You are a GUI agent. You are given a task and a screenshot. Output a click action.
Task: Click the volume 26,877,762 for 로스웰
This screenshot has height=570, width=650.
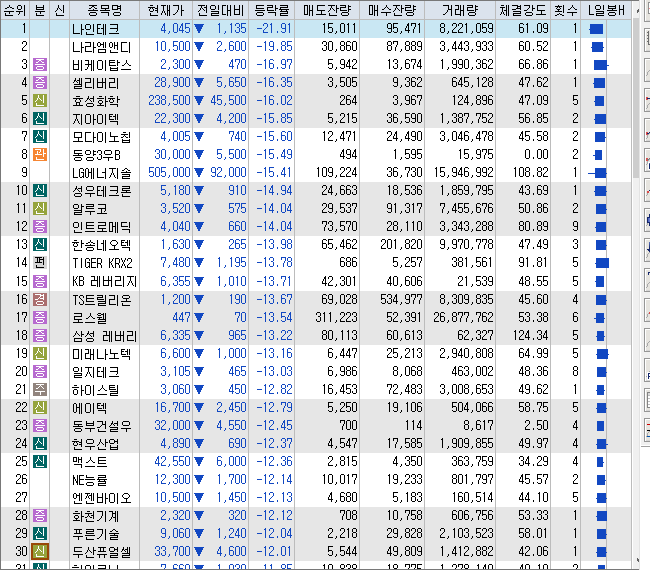pos(463,318)
